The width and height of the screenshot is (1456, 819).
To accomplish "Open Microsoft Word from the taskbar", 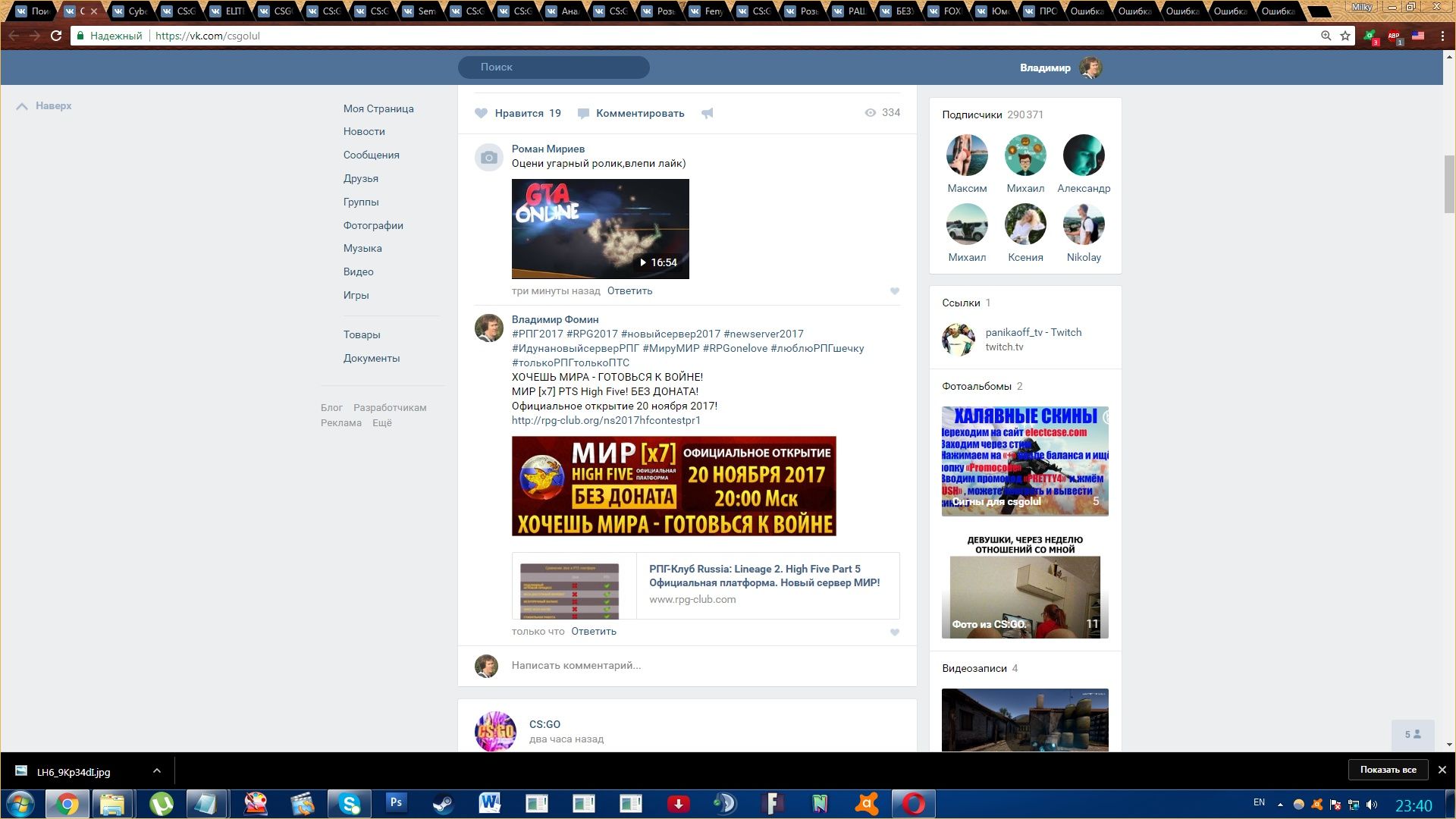I will [490, 804].
